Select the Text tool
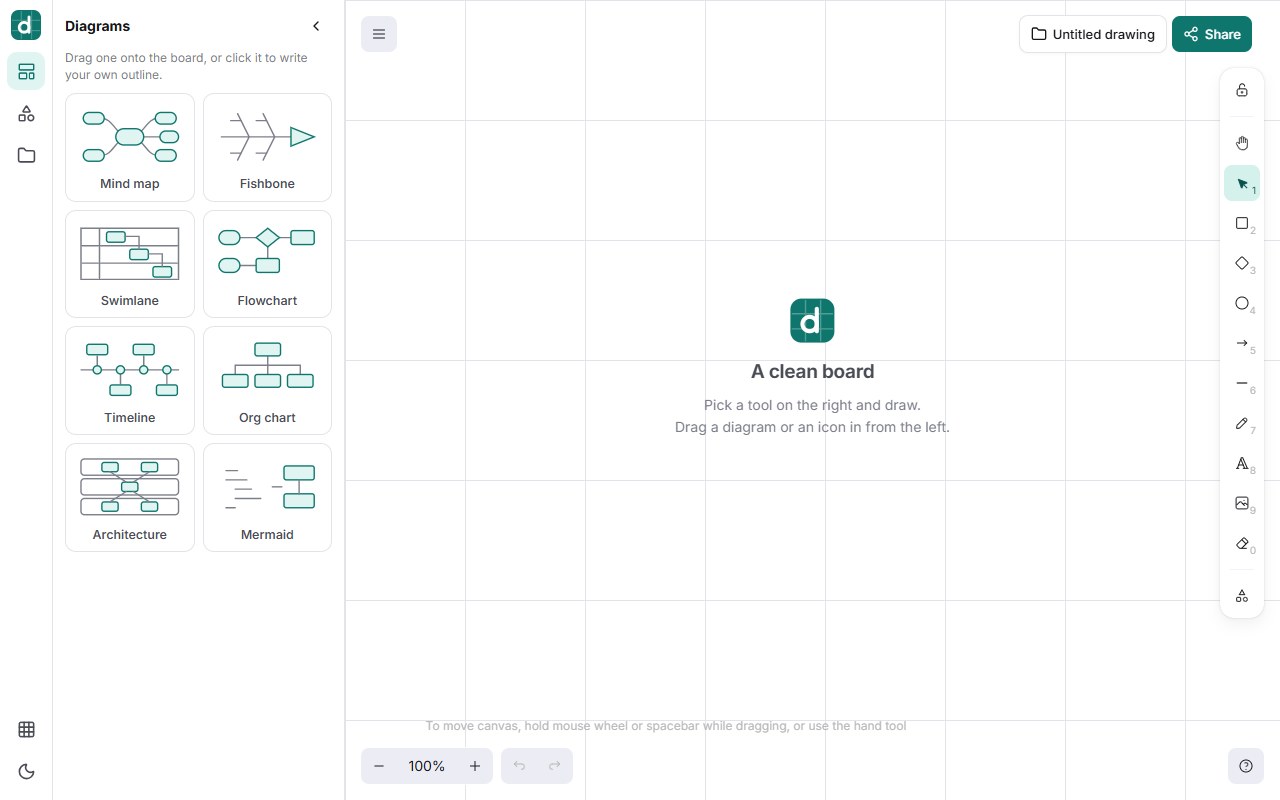 point(1242,463)
